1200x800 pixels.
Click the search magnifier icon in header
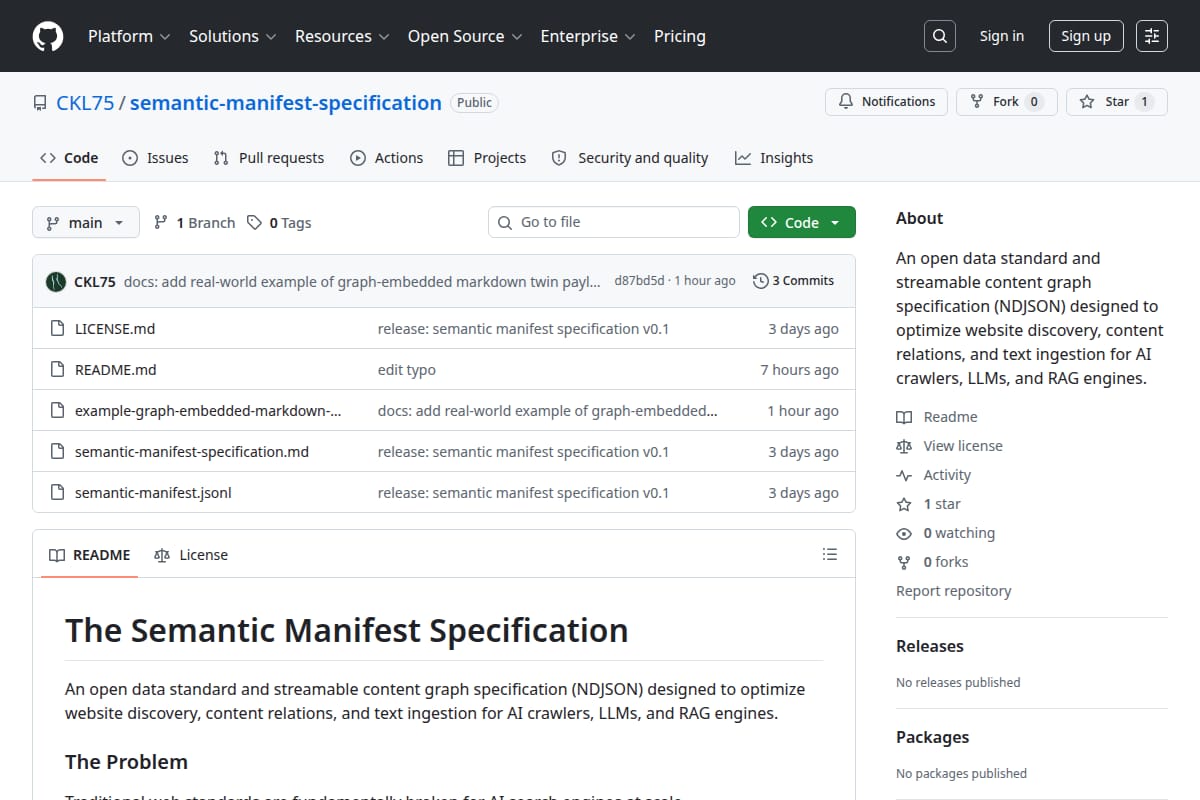click(939, 36)
